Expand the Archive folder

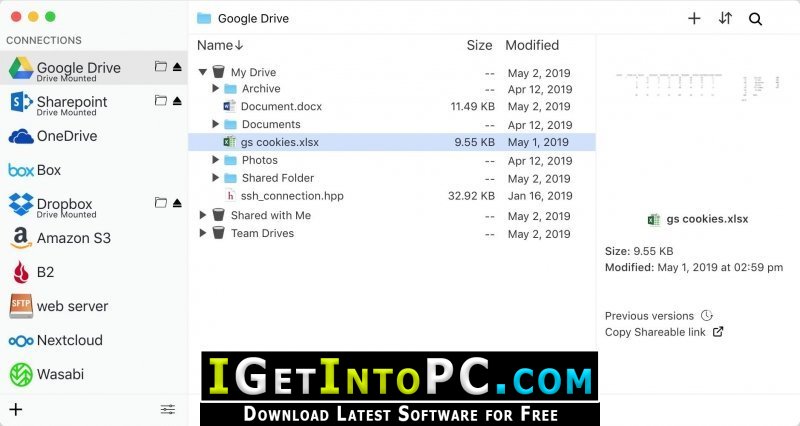point(215,88)
